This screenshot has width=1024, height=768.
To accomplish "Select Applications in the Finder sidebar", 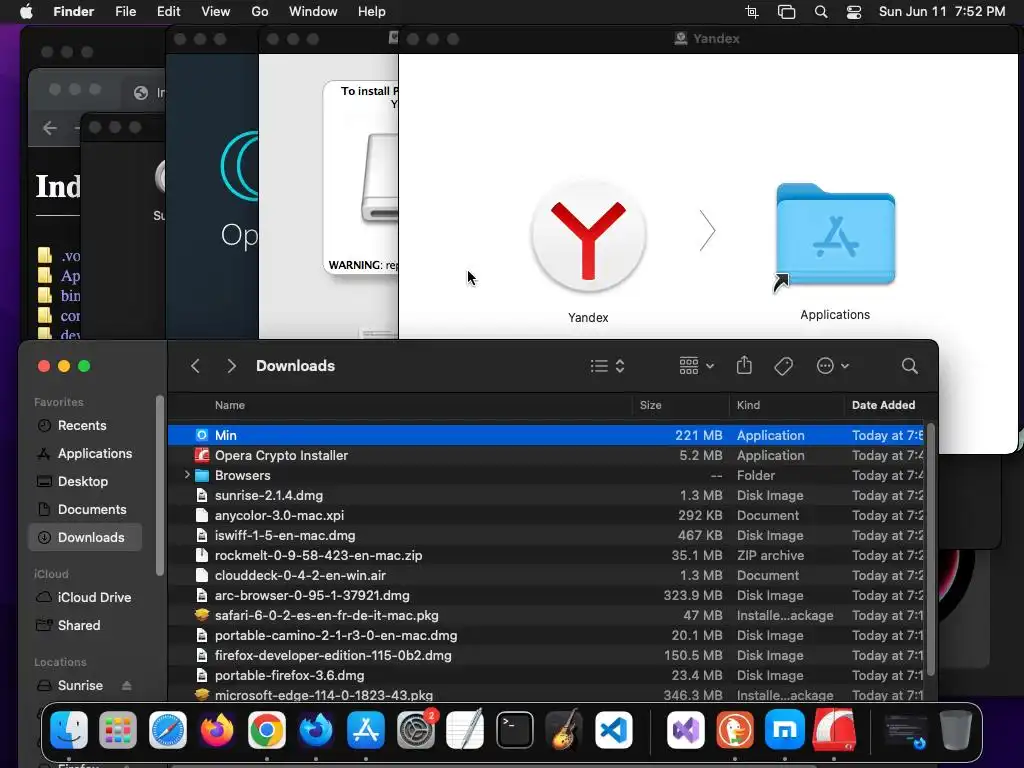I will pos(85,453).
